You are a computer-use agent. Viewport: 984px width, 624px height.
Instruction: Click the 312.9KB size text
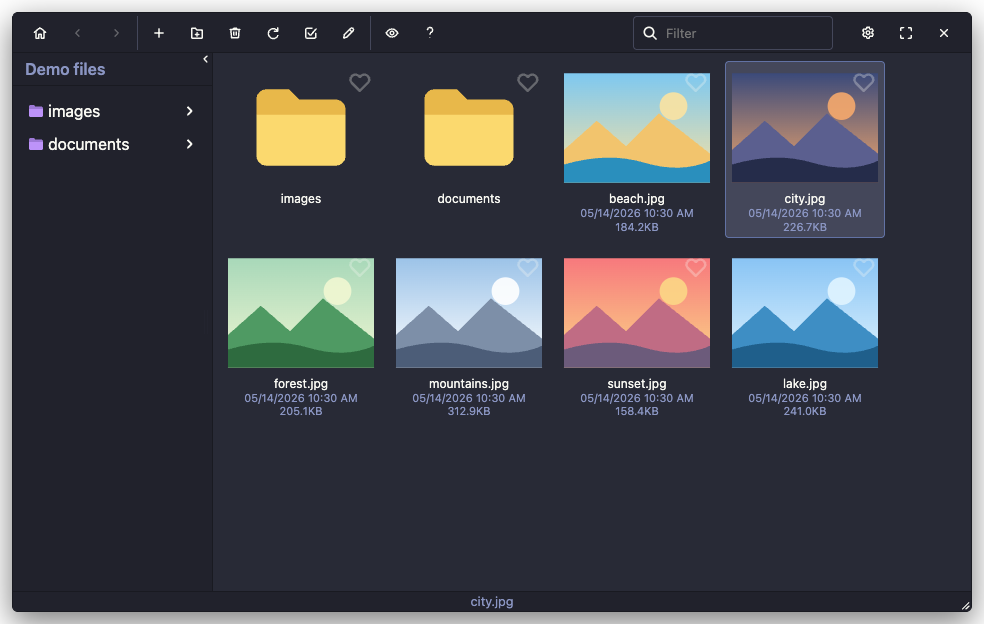469,411
